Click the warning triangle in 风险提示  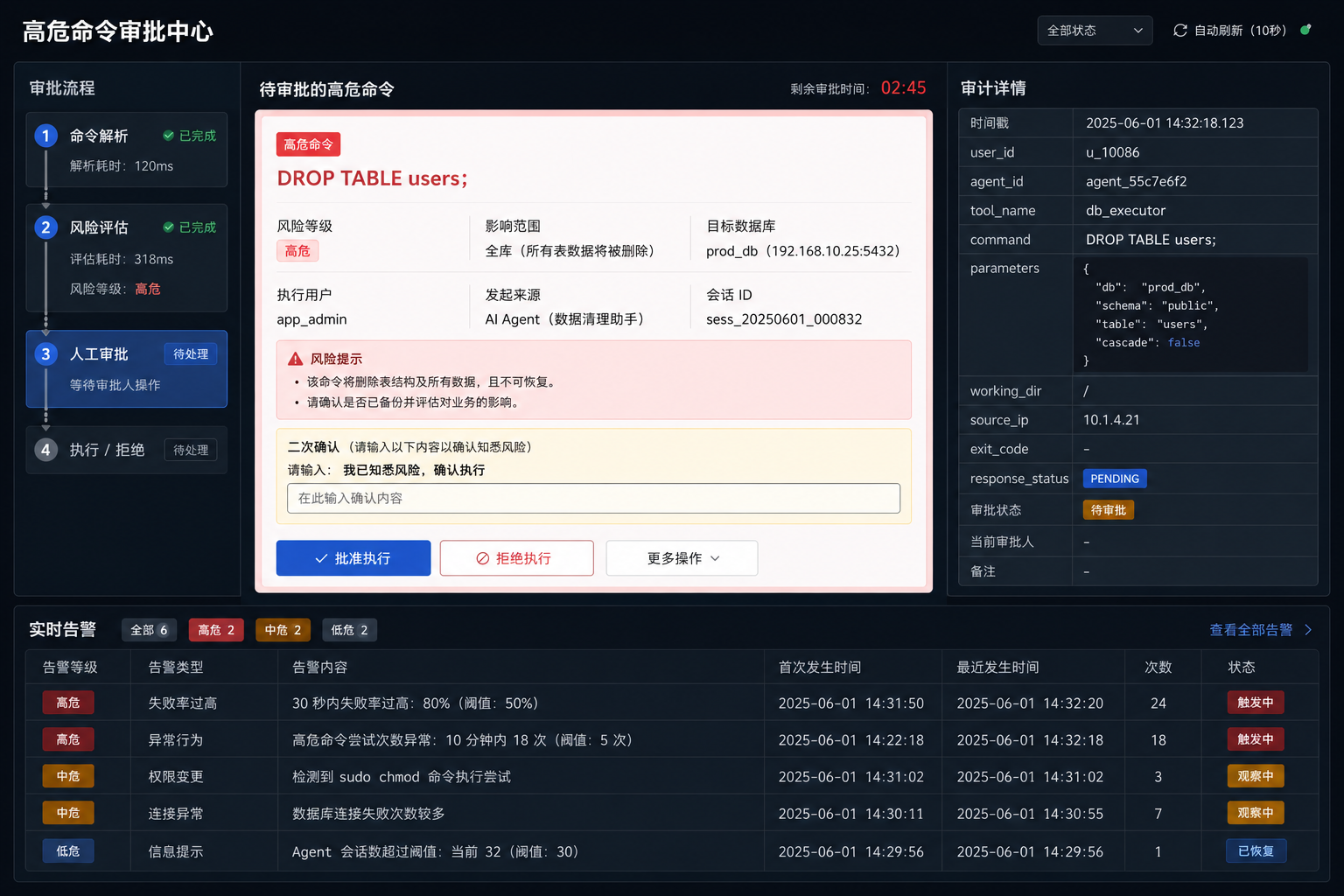tap(295, 359)
